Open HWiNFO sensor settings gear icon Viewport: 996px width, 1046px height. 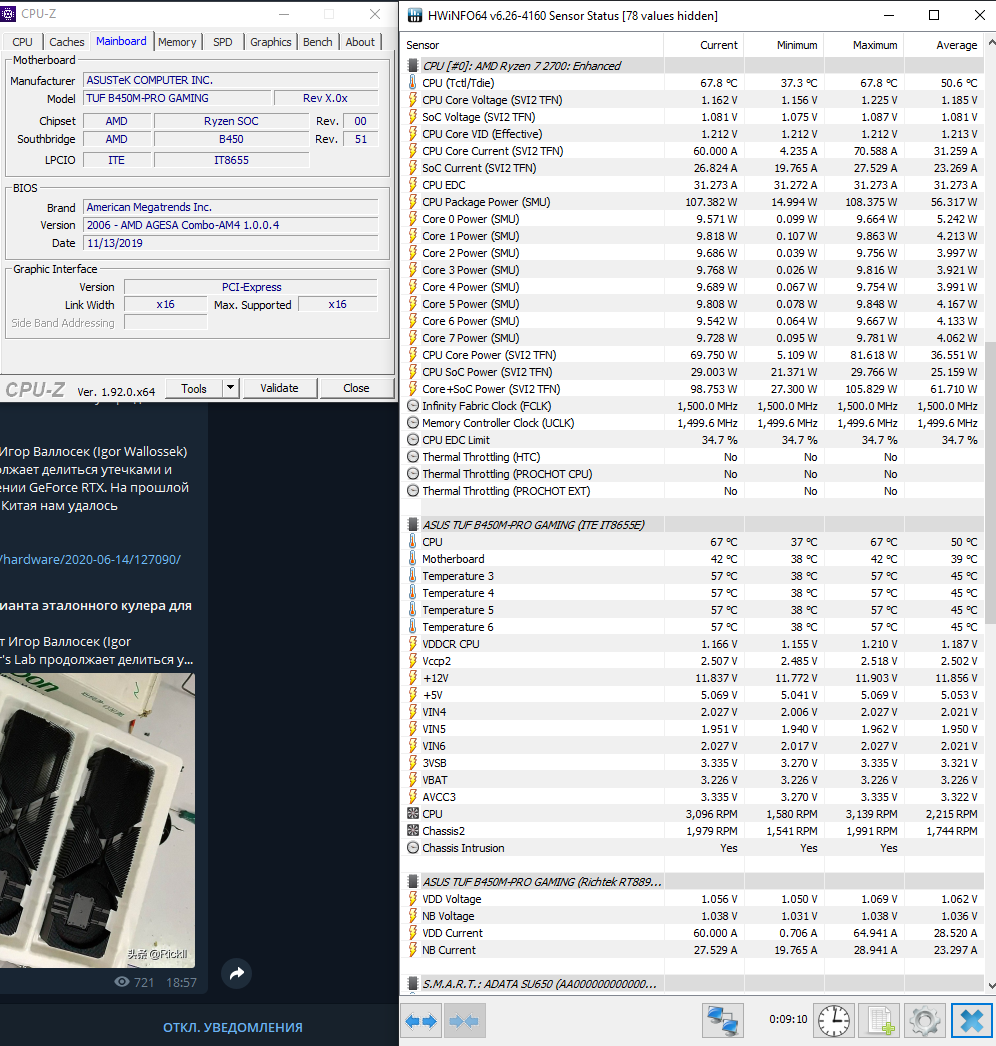pos(925,1021)
